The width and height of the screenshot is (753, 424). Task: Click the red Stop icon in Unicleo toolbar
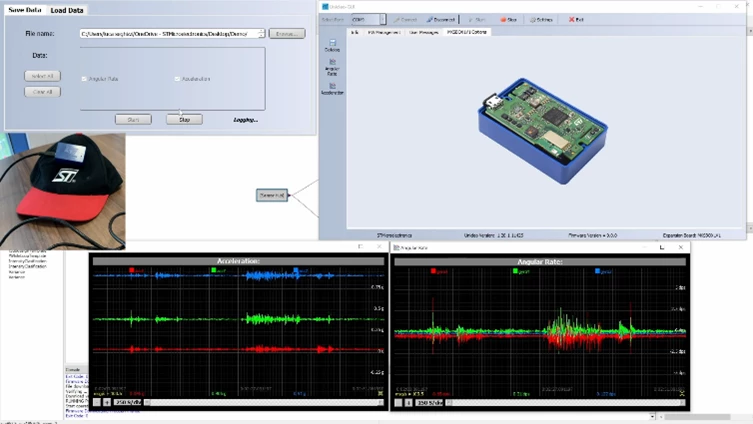tap(509, 20)
